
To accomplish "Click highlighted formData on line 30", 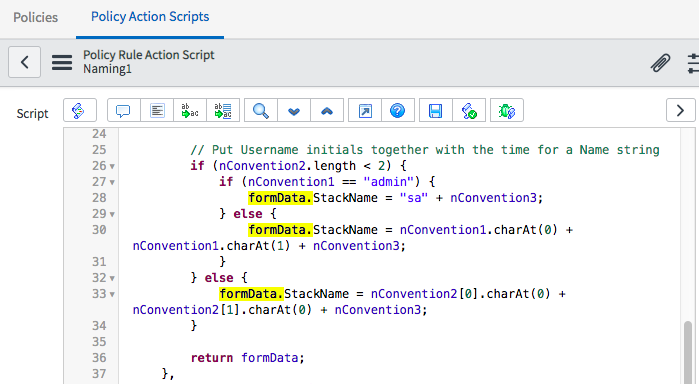I will tap(280, 230).
